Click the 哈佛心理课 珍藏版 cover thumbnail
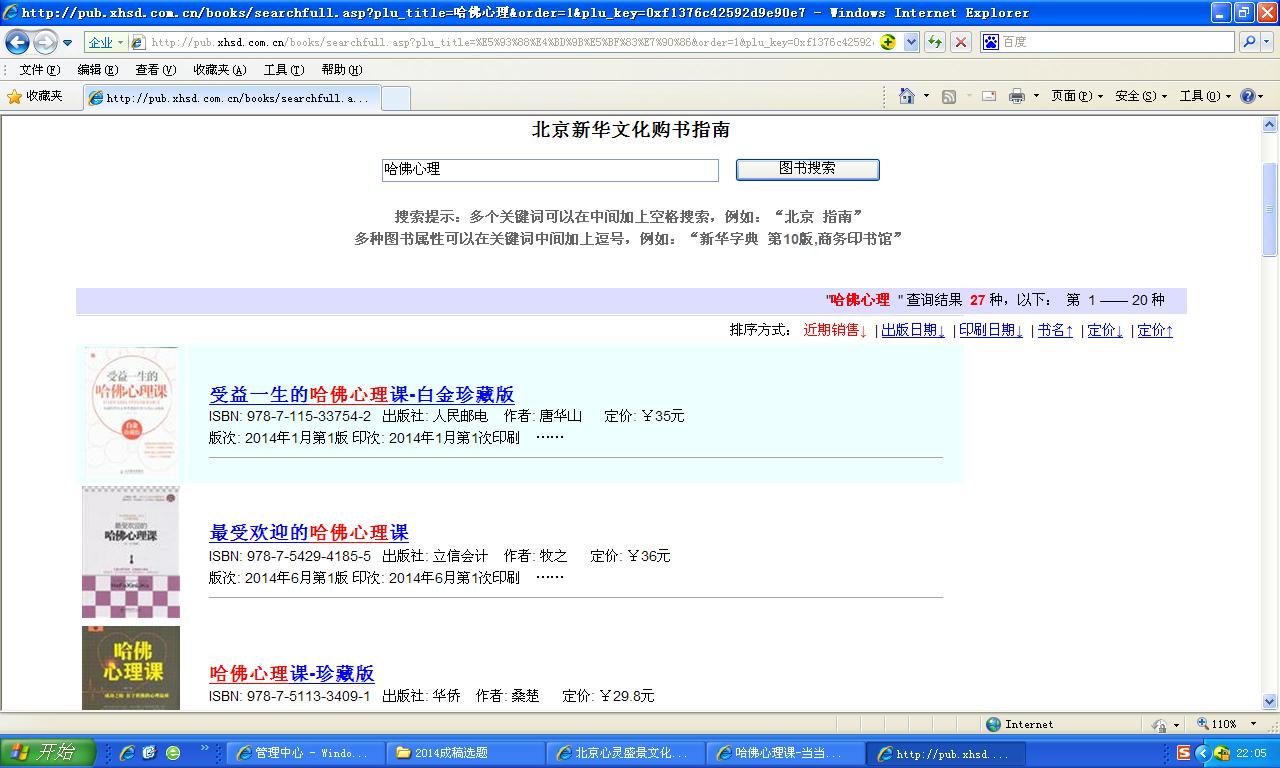Screen dimensions: 1280x768 [131, 668]
